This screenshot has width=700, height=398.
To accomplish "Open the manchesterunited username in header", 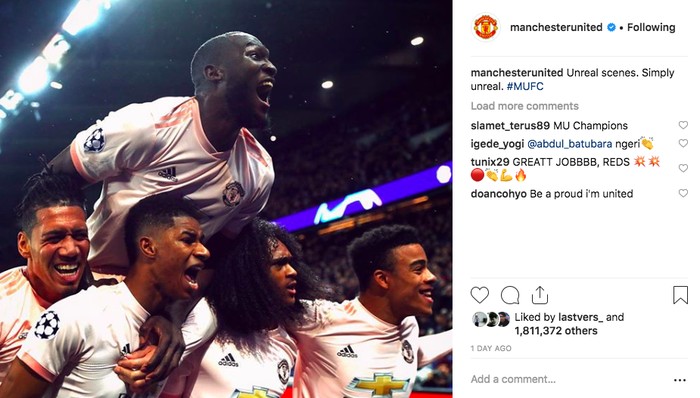I will 556,27.
